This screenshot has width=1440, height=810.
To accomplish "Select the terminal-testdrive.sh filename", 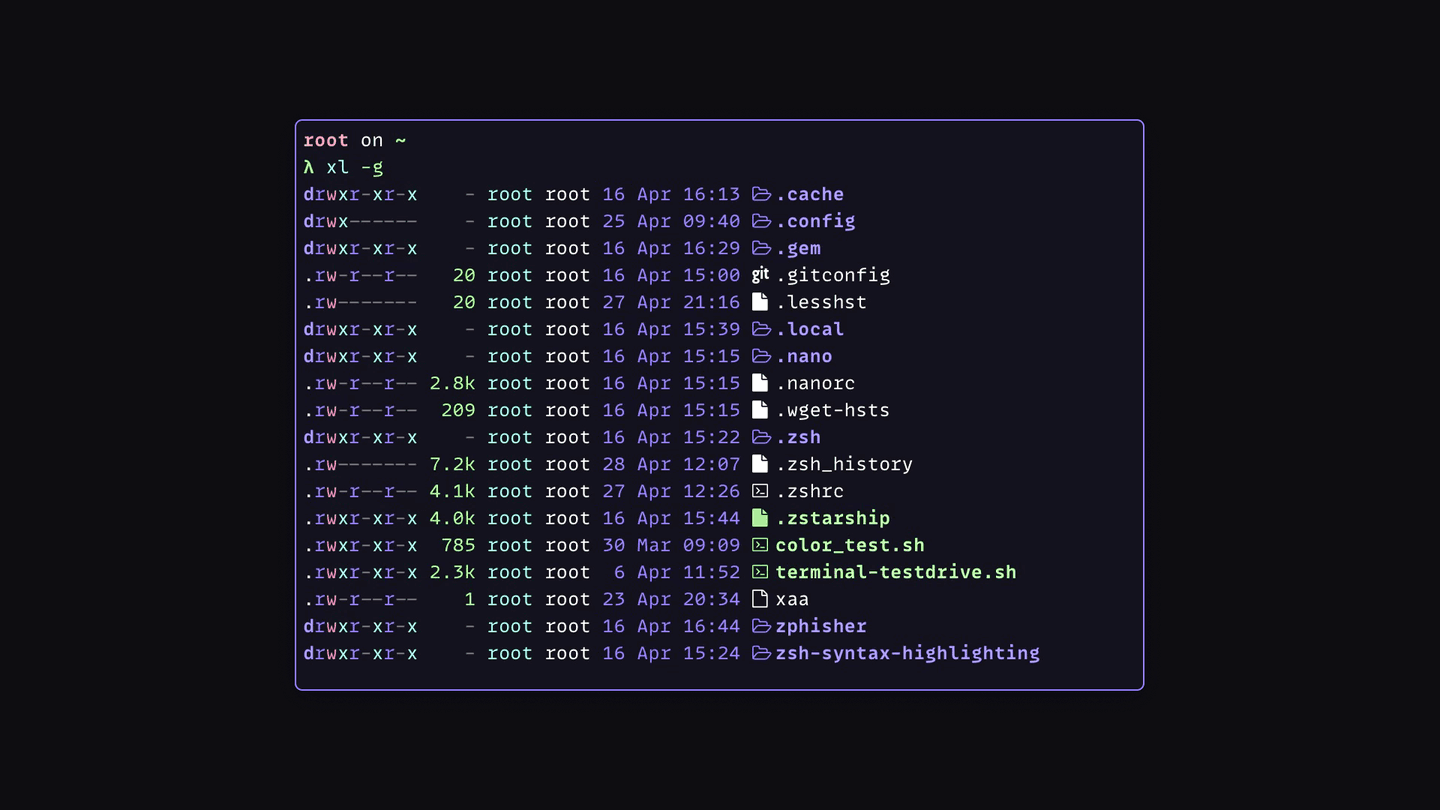I will [895, 572].
